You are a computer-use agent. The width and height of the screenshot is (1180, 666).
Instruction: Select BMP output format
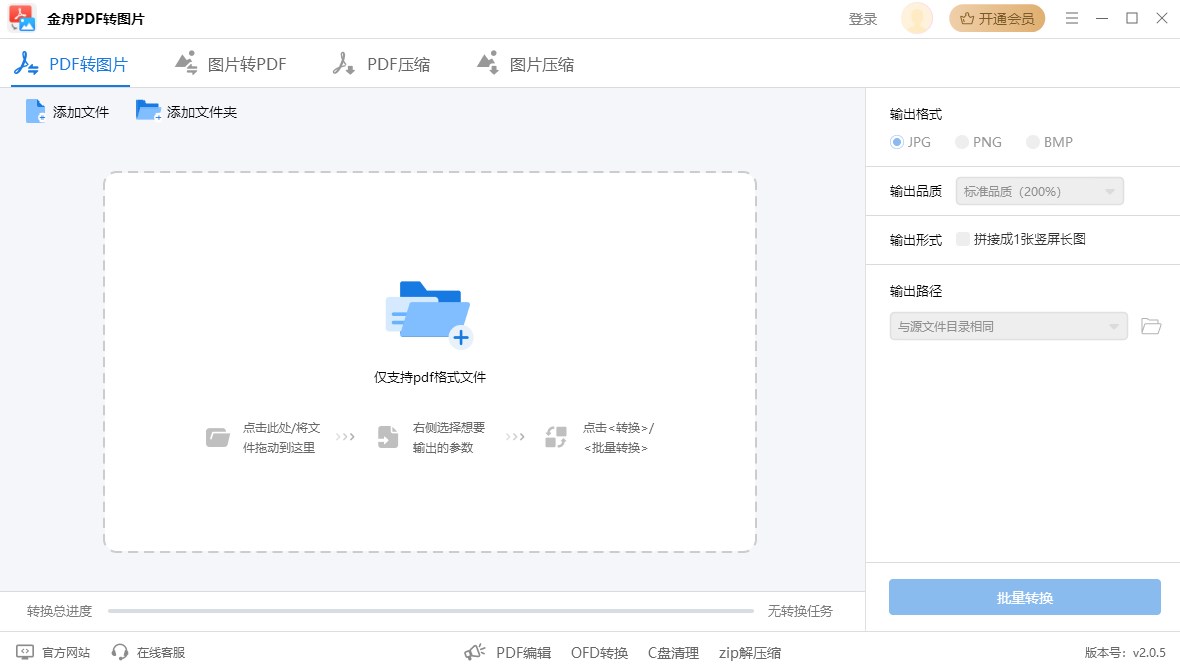[x=1032, y=142]
